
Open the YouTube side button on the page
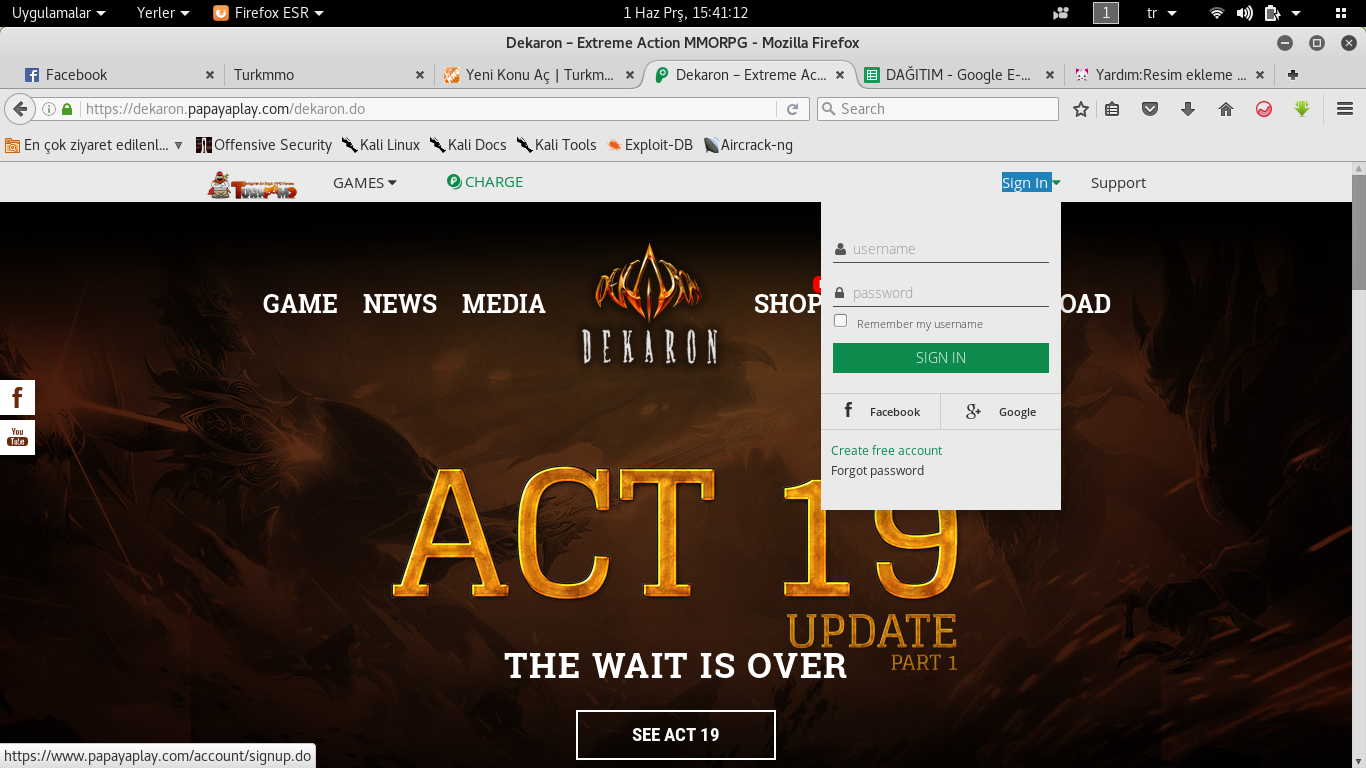pyautogui.click(x=17, y=437)
